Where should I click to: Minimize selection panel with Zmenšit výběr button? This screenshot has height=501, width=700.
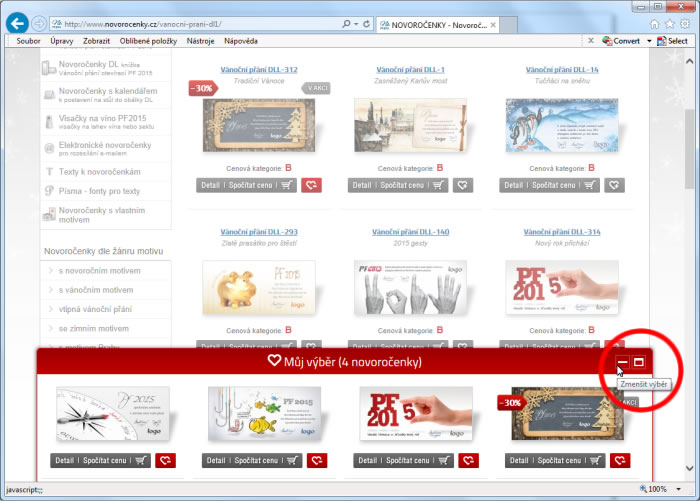coord(622,362)
